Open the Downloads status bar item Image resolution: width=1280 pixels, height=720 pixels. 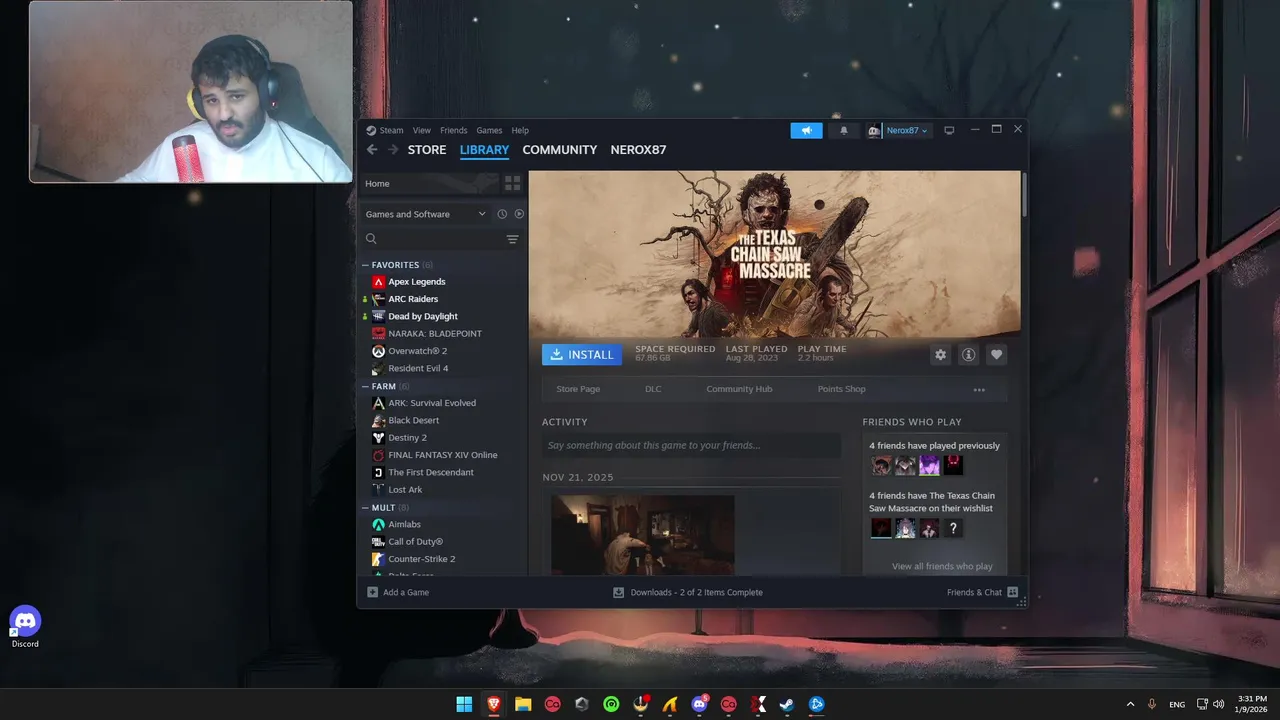688,592
